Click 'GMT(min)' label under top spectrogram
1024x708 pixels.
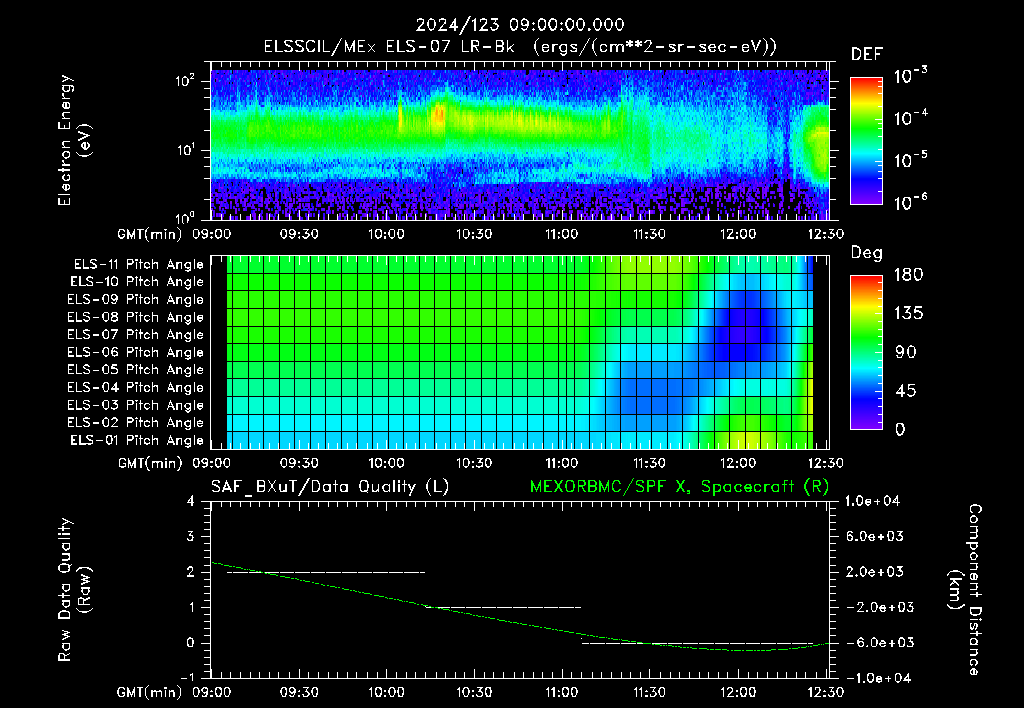(150, 234)
